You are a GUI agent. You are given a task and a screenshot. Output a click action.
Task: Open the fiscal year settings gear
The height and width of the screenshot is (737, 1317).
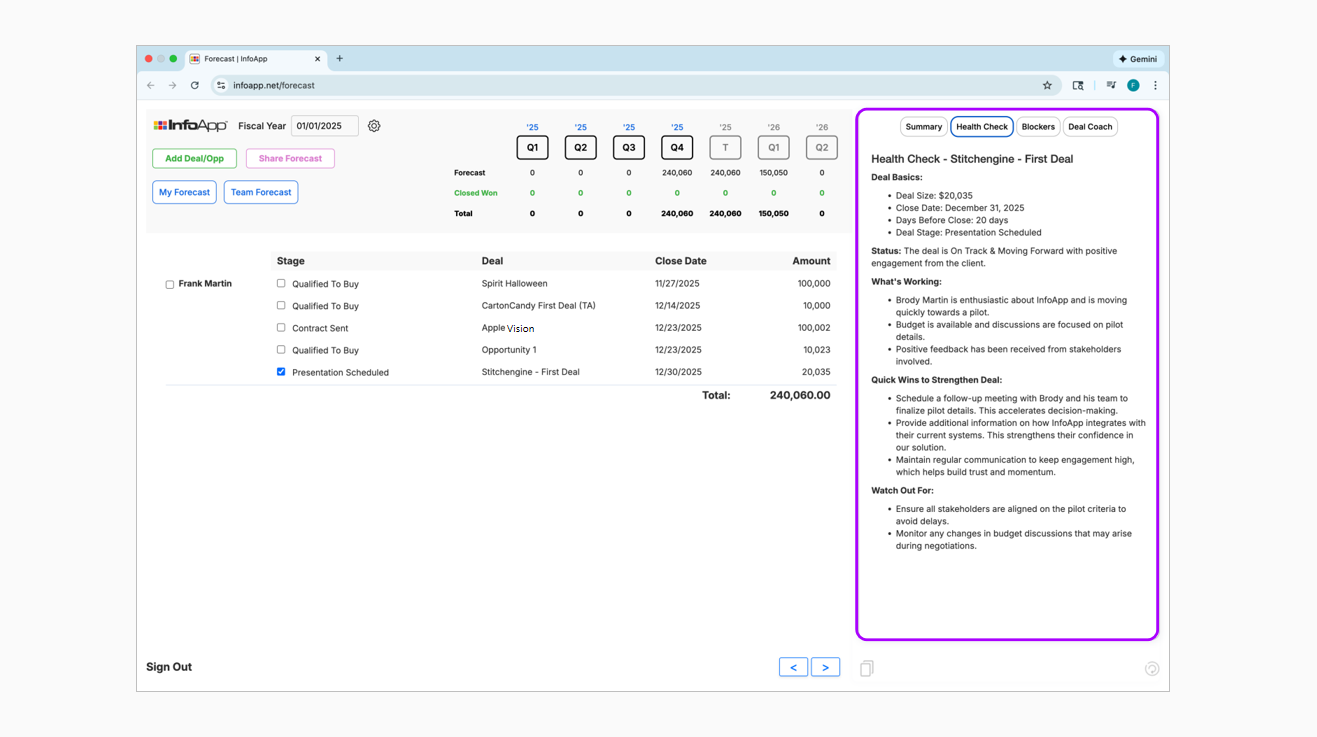[x=374, y=126]
